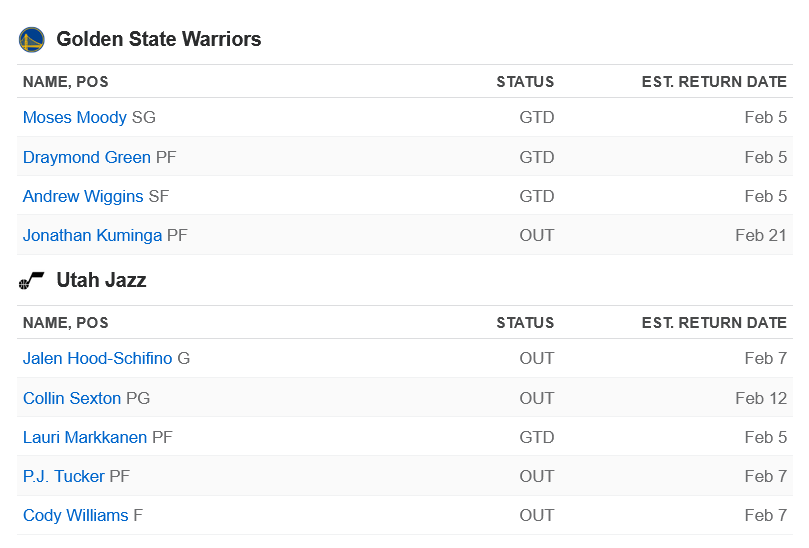Click Jonathan Kuminga's Feb 21 return date

coord(761,235)
